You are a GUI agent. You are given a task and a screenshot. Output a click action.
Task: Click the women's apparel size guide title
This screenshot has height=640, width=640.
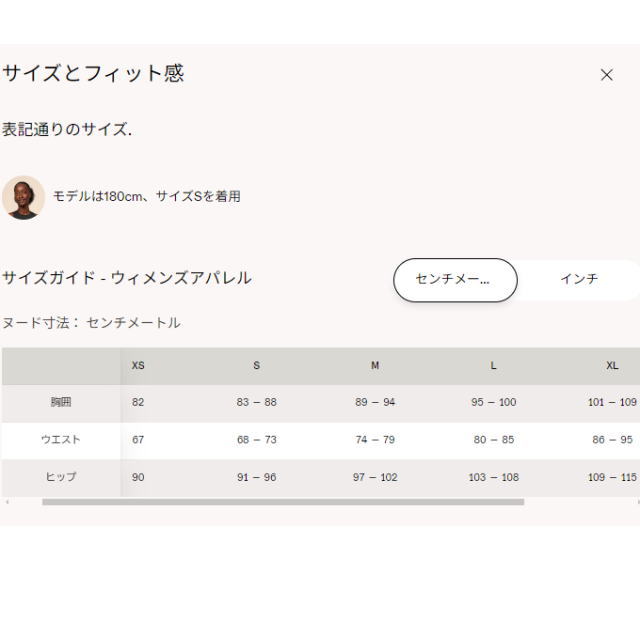point(126,278)
